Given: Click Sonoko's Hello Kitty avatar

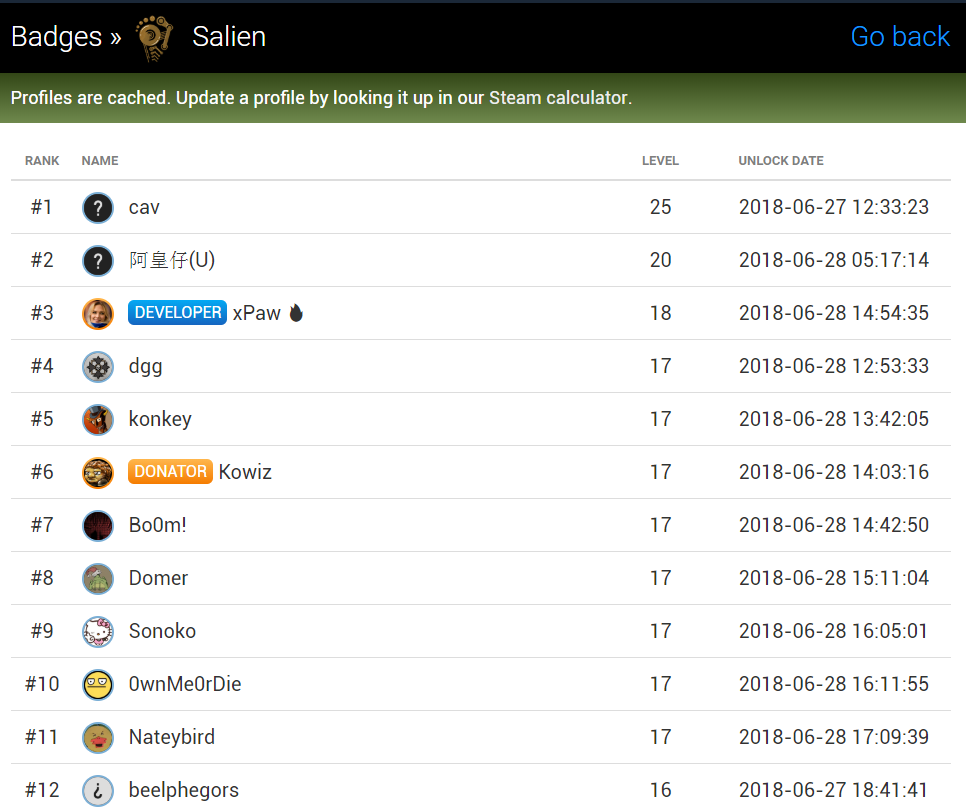Looking at the screenshot, I should [x=98, y=631].
